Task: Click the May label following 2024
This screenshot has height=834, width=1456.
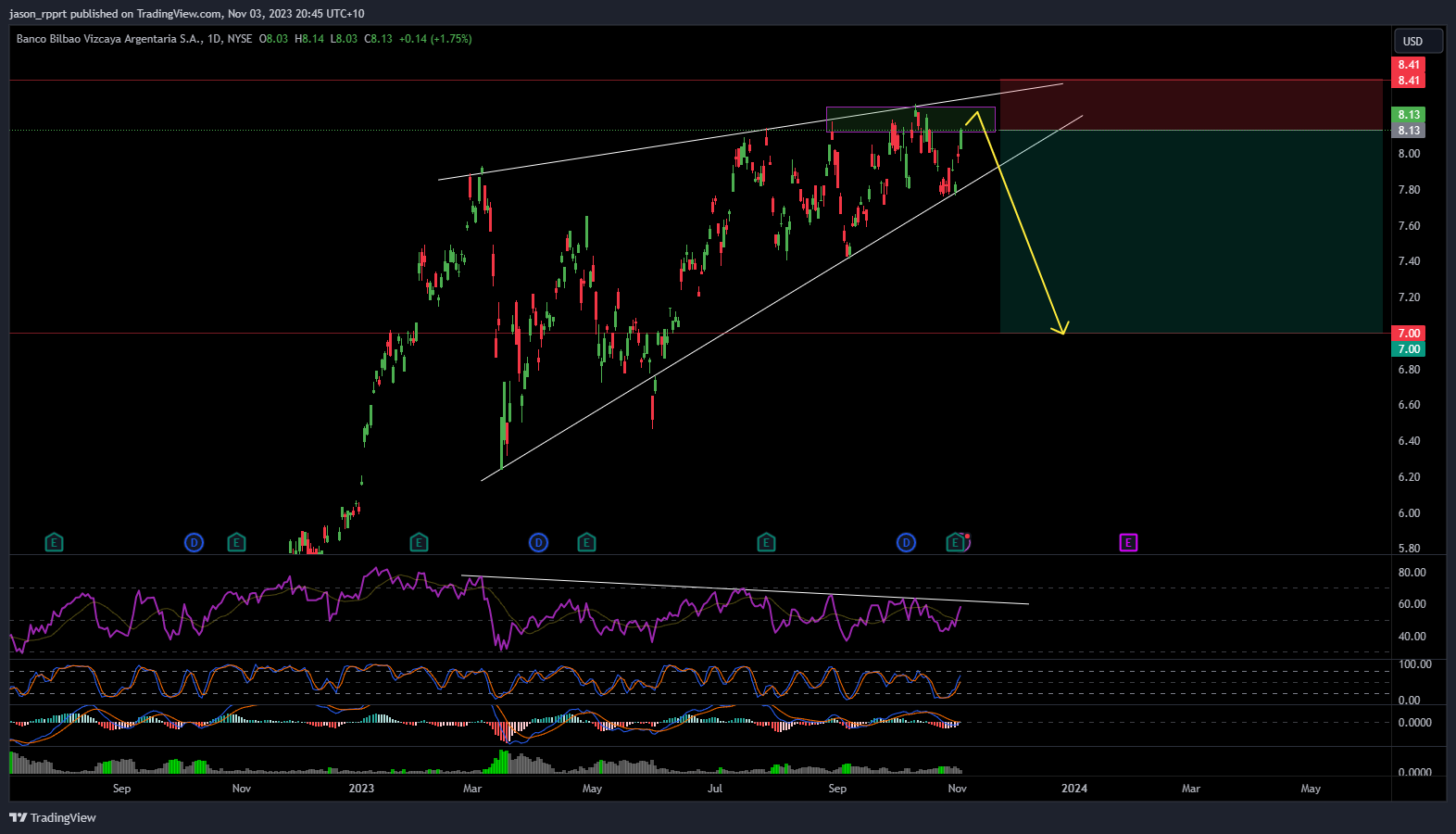Action: [1311, 789]
